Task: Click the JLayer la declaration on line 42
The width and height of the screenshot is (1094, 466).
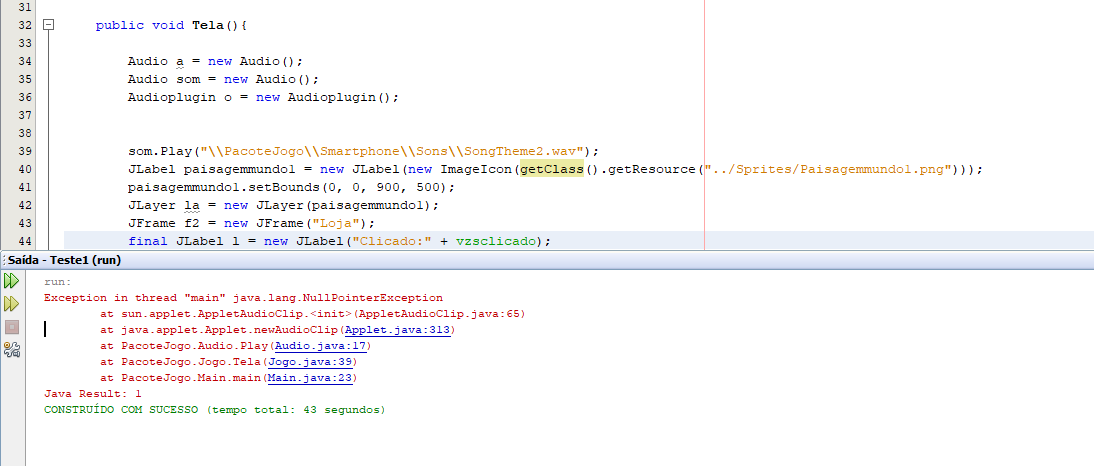Action: coord(283,206)
